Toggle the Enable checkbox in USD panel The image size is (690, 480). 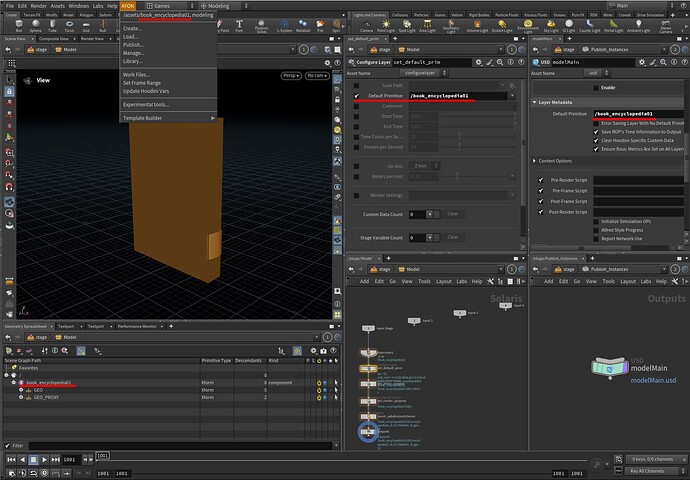[596, 88]
